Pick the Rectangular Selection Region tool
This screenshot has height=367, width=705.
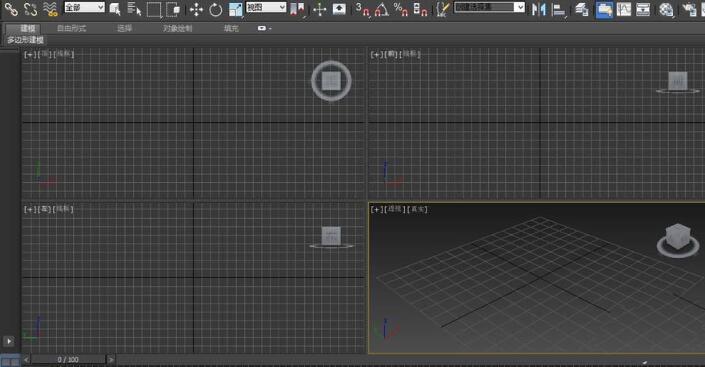[x=153, y=9]
